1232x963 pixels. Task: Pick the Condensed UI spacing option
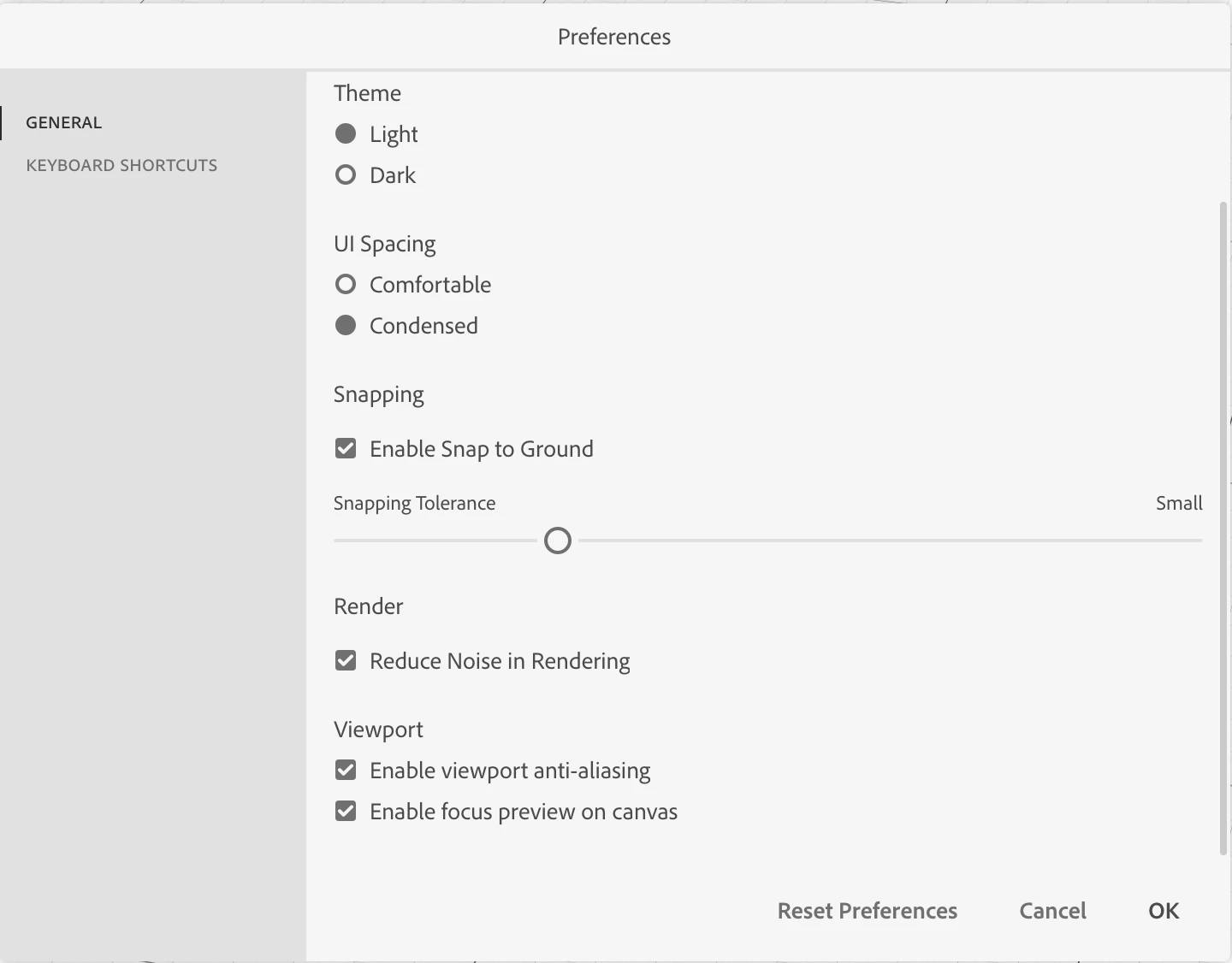click(x=346, y=326)
